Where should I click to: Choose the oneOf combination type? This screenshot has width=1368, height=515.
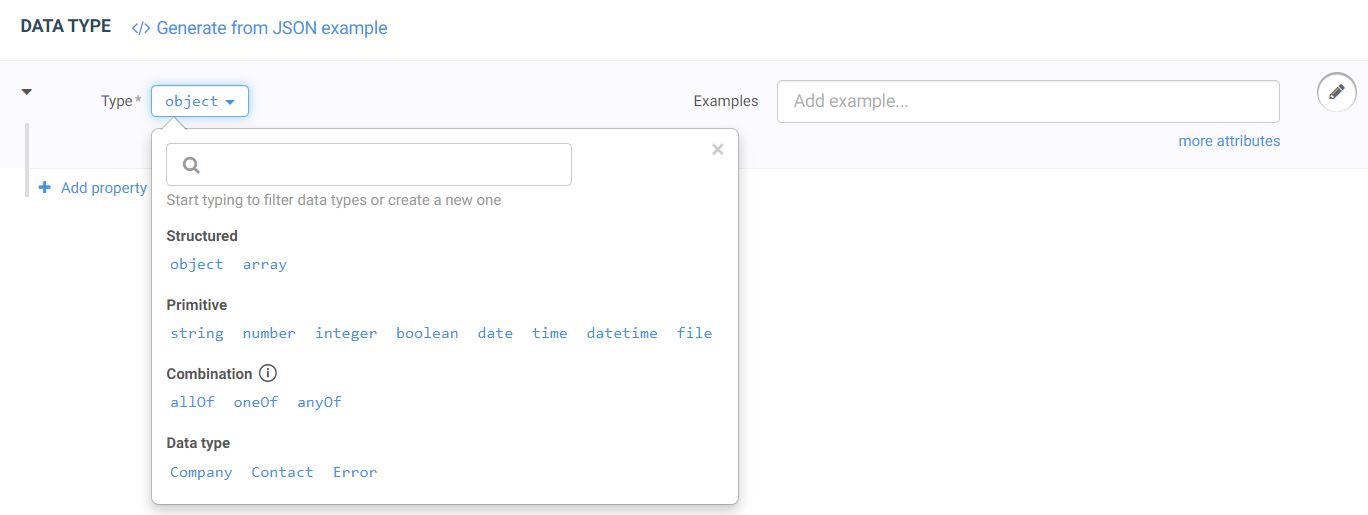point(256,402)
